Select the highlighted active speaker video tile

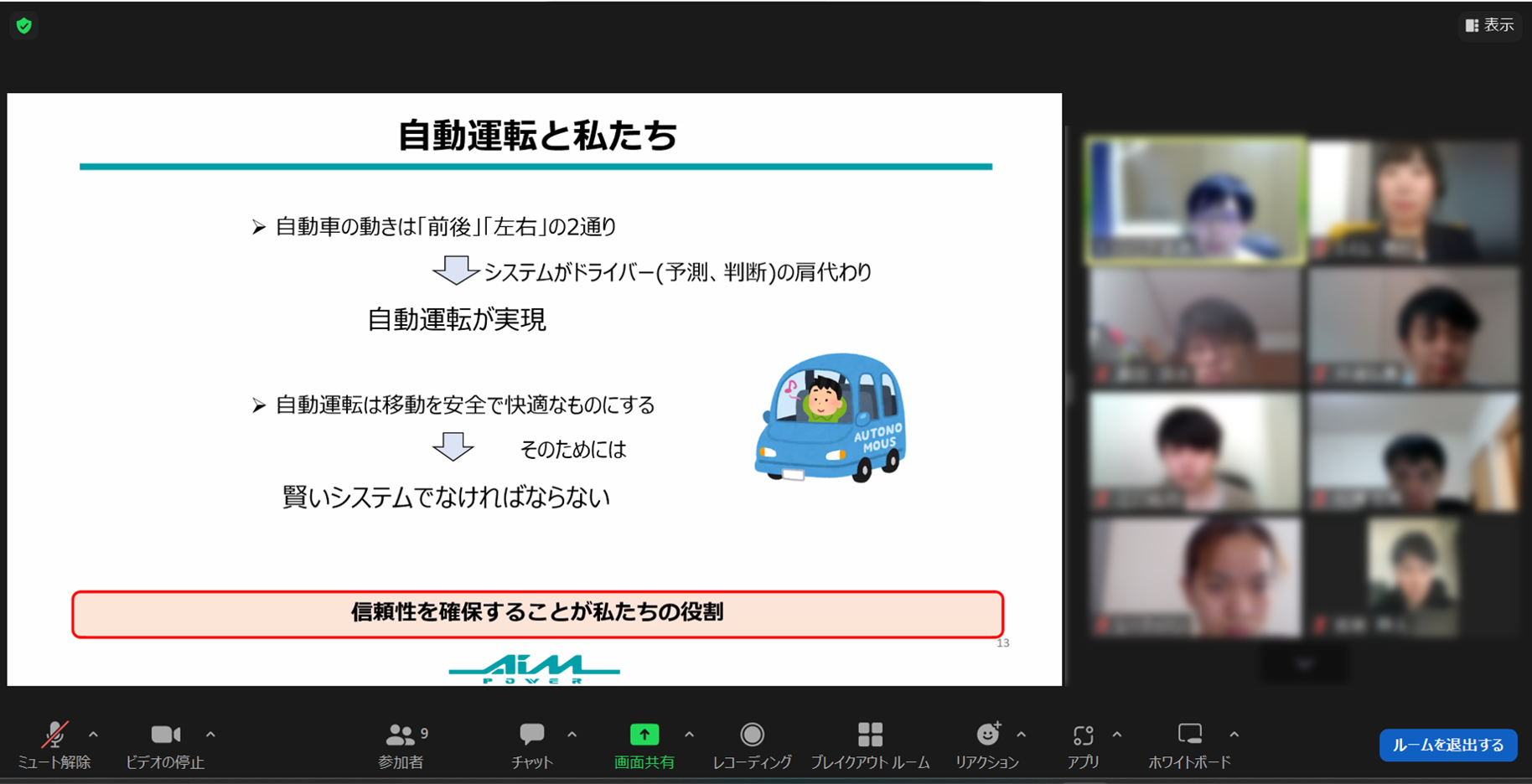pos(1194,201)
